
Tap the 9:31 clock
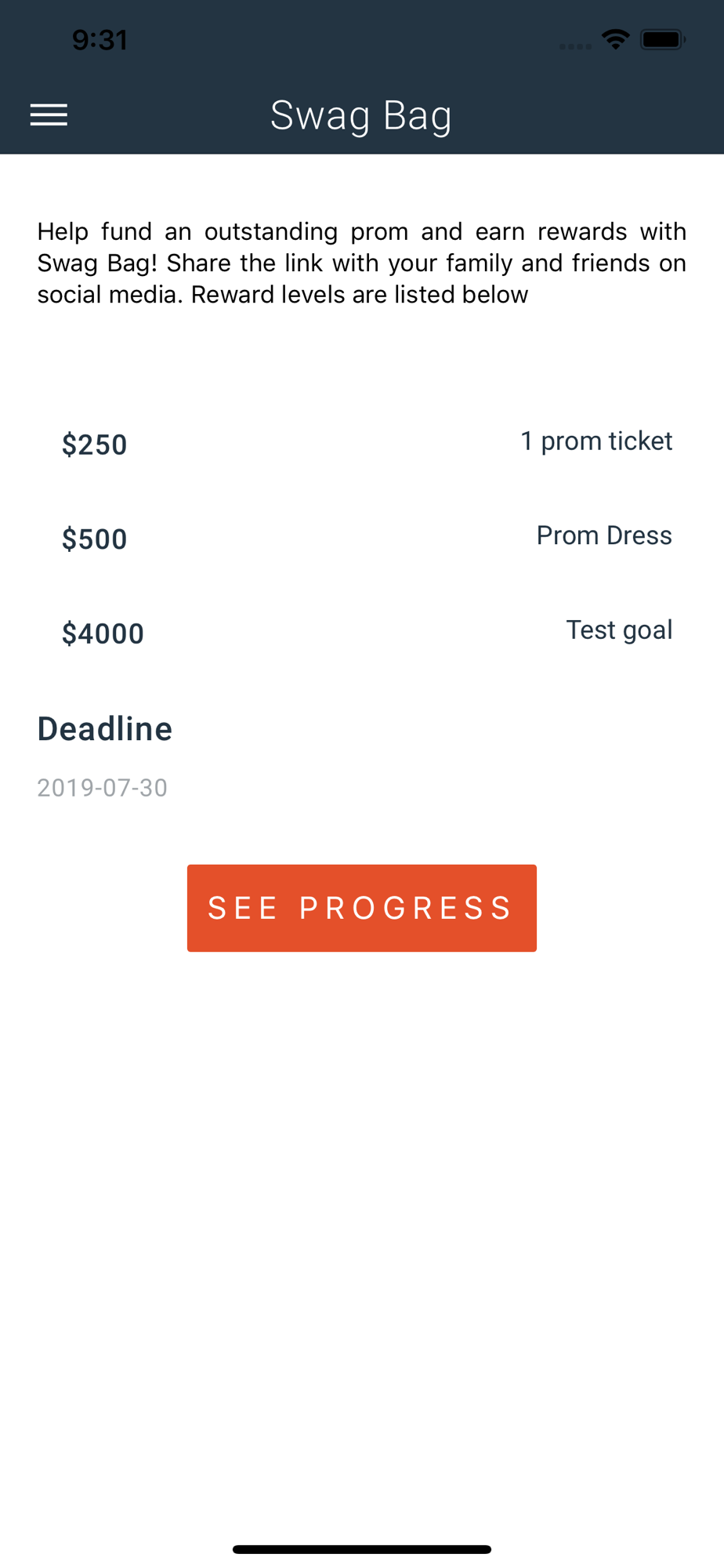point(100,40)
